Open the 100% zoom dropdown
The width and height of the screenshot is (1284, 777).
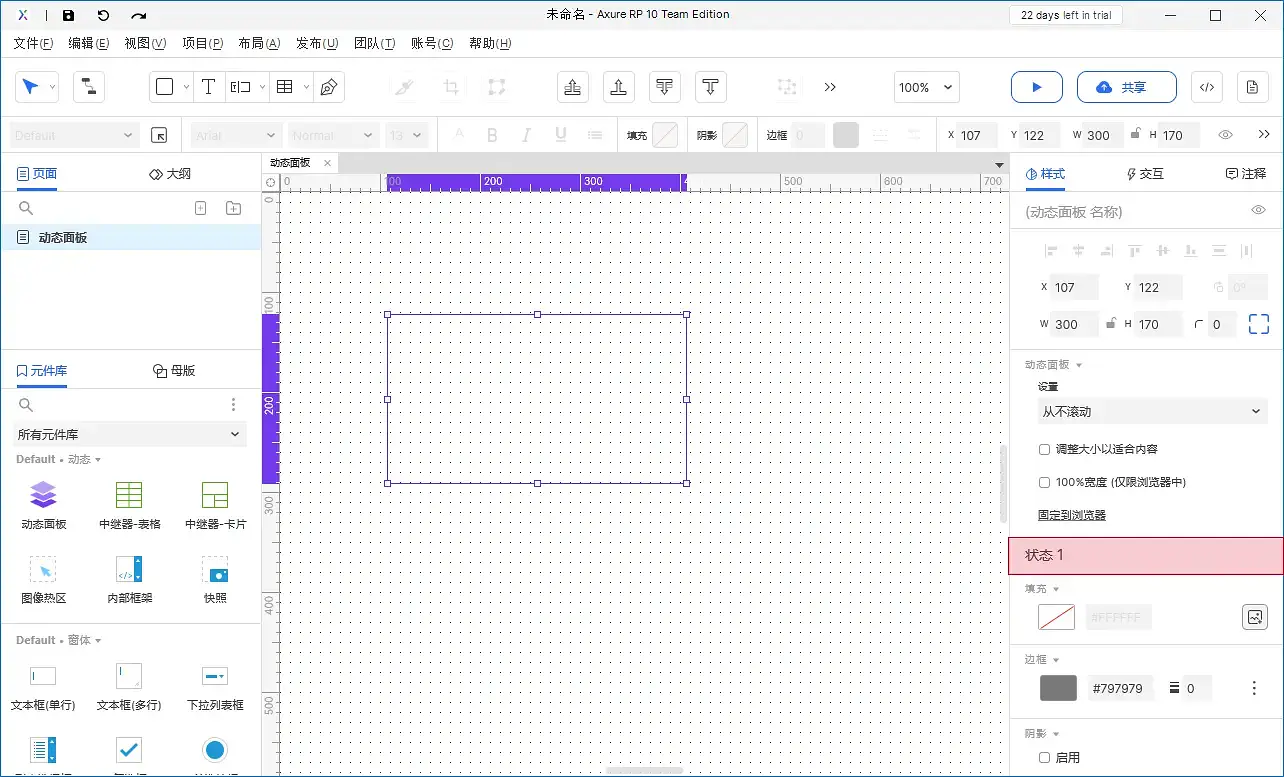(x=926, y=87)
